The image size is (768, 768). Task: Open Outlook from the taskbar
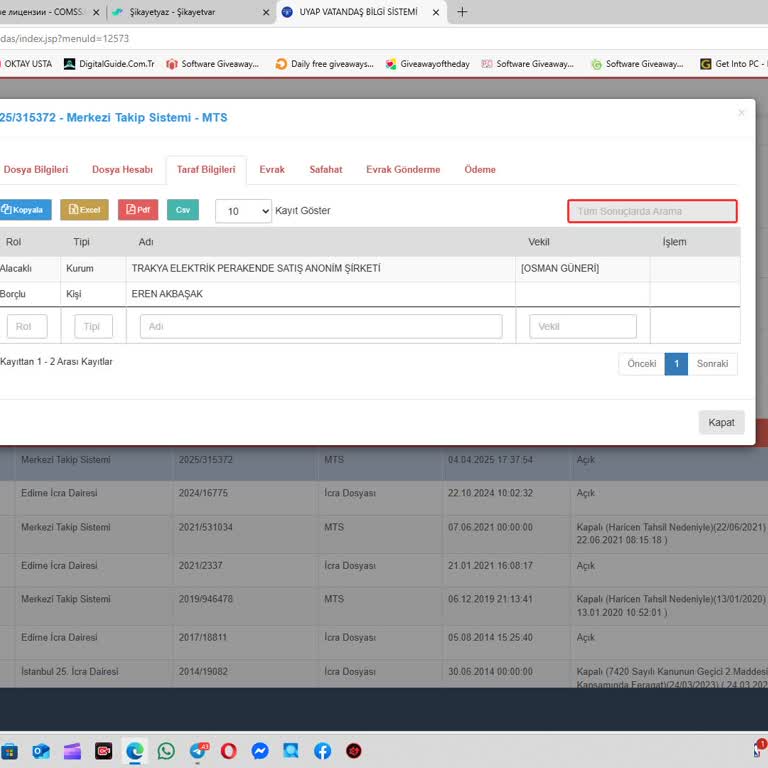41,750
